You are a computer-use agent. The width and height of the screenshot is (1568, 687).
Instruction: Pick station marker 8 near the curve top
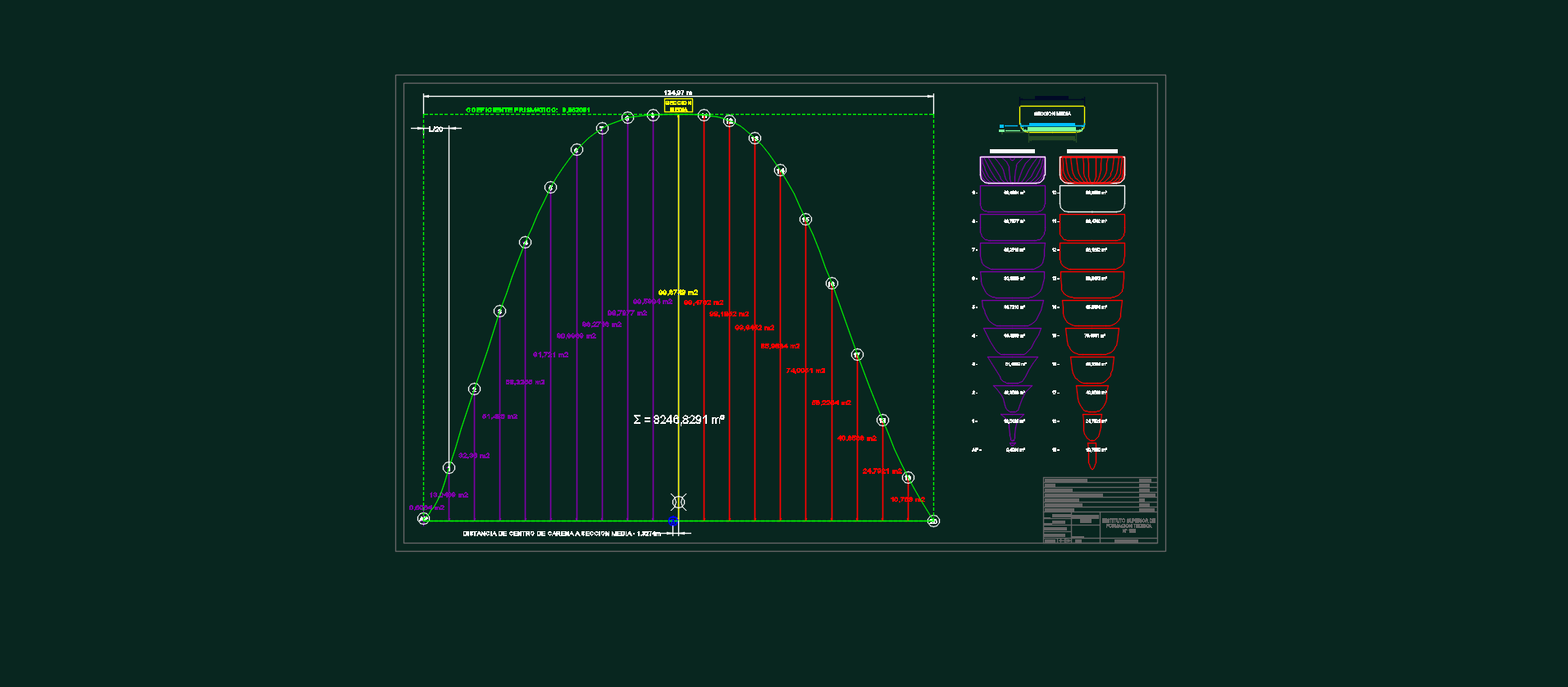click(x=627, y=118)
